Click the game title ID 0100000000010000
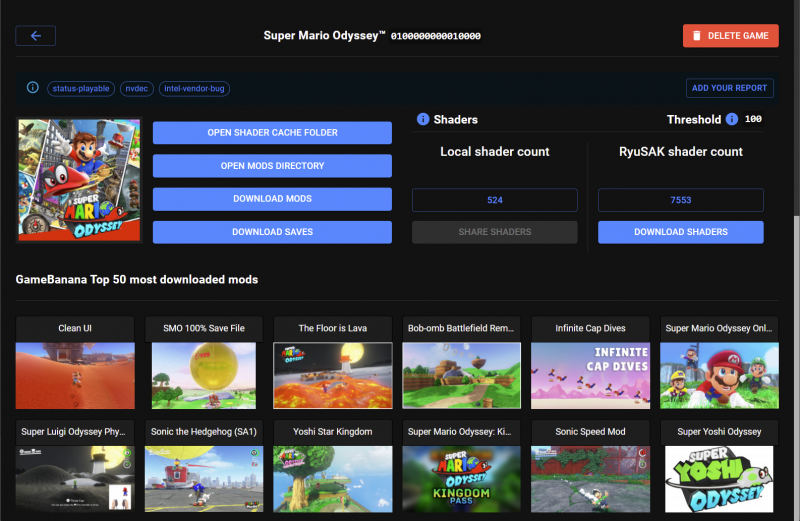The height and width of the screenshot is (521, 800). (436, 36)
